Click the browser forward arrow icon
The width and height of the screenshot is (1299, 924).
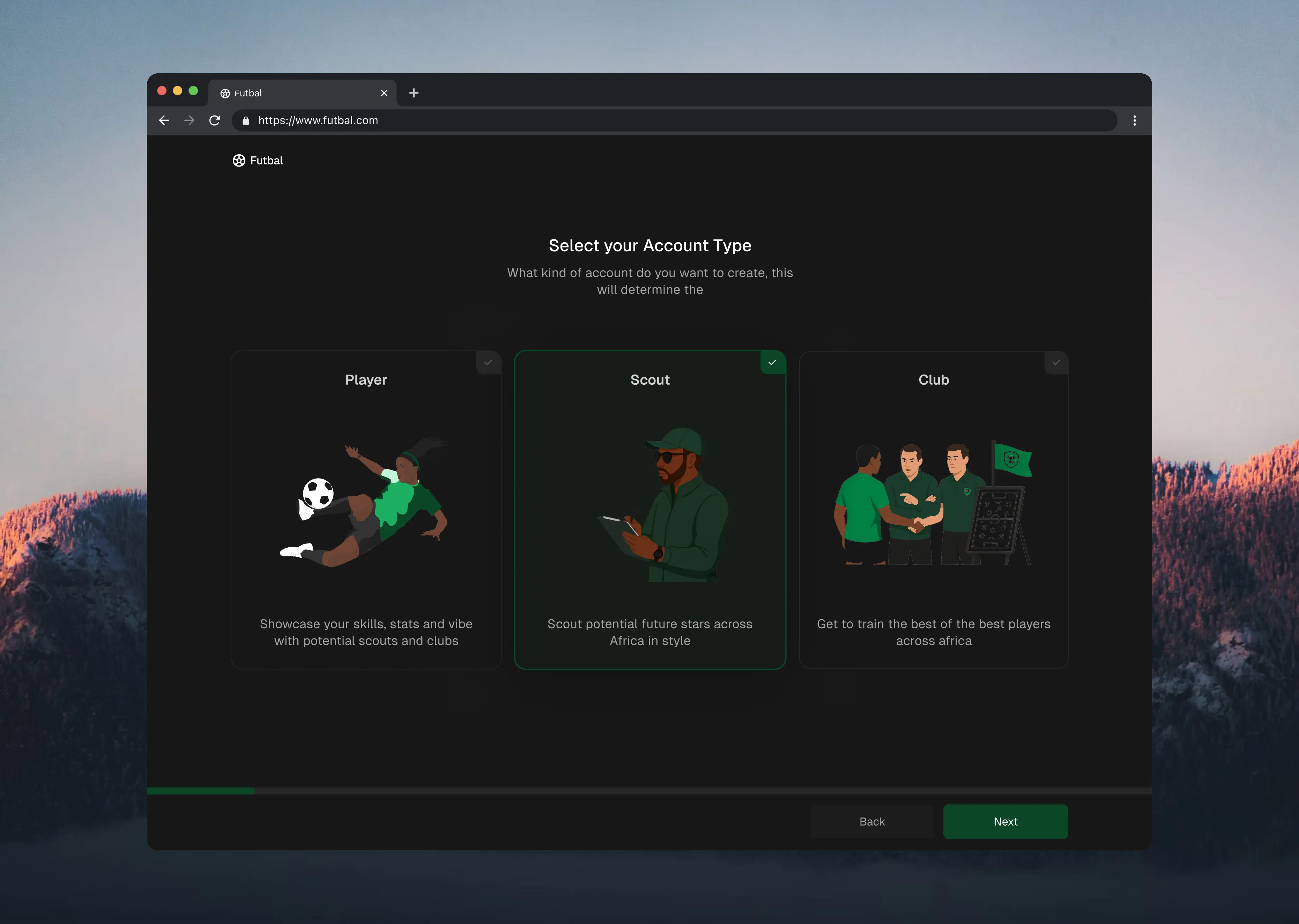tap(189, 121)
